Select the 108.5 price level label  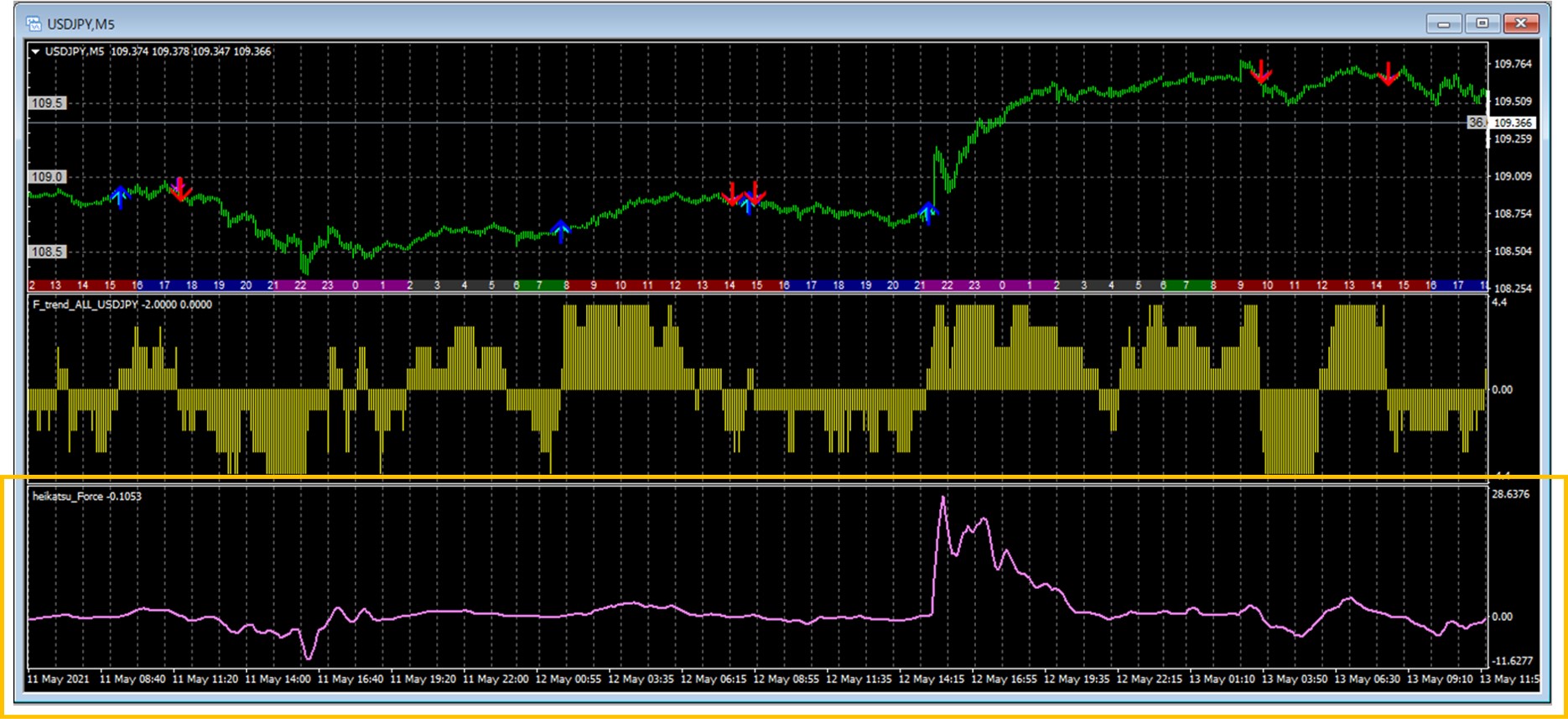[47, 252]
